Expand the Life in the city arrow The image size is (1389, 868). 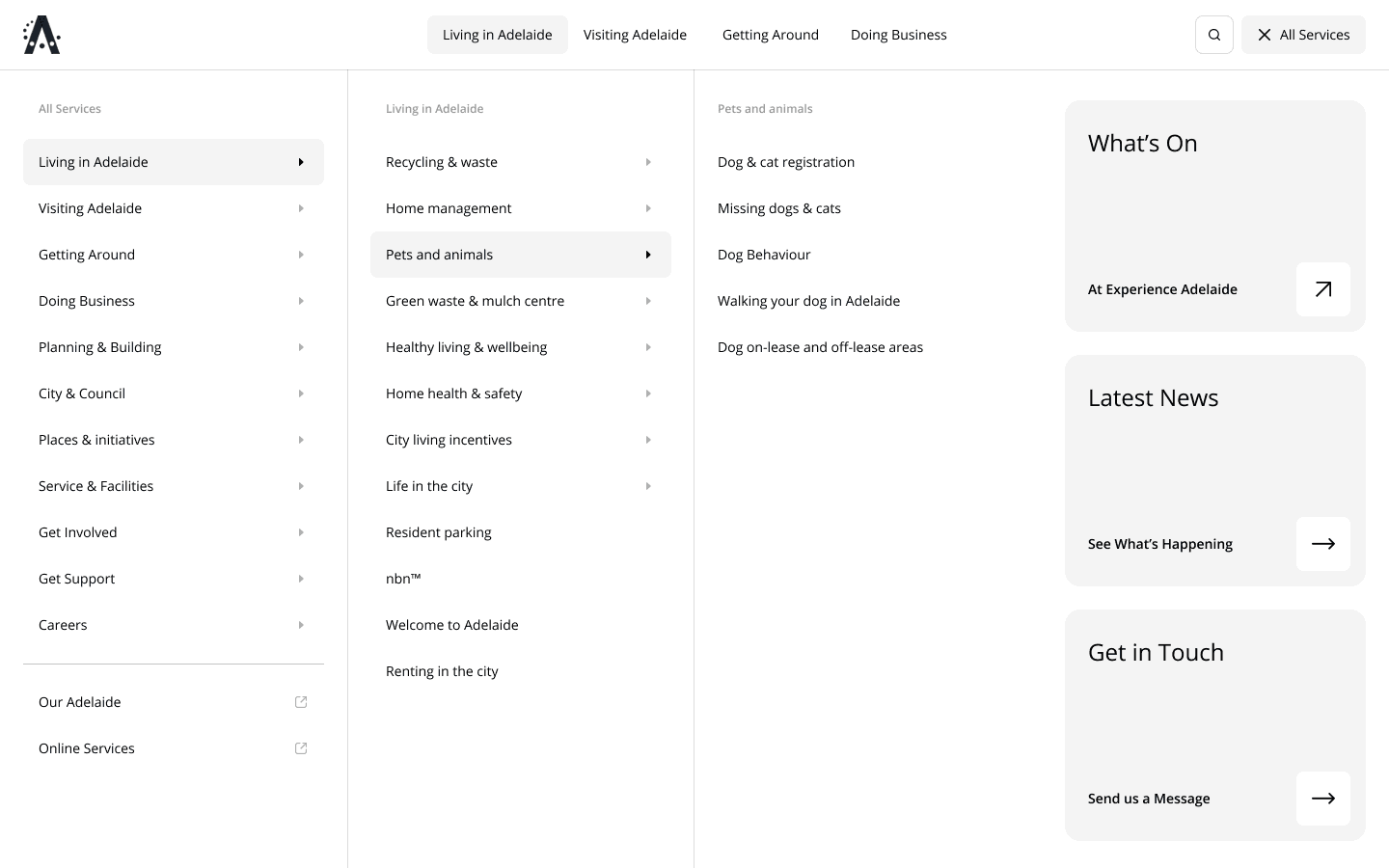[648, 486]
